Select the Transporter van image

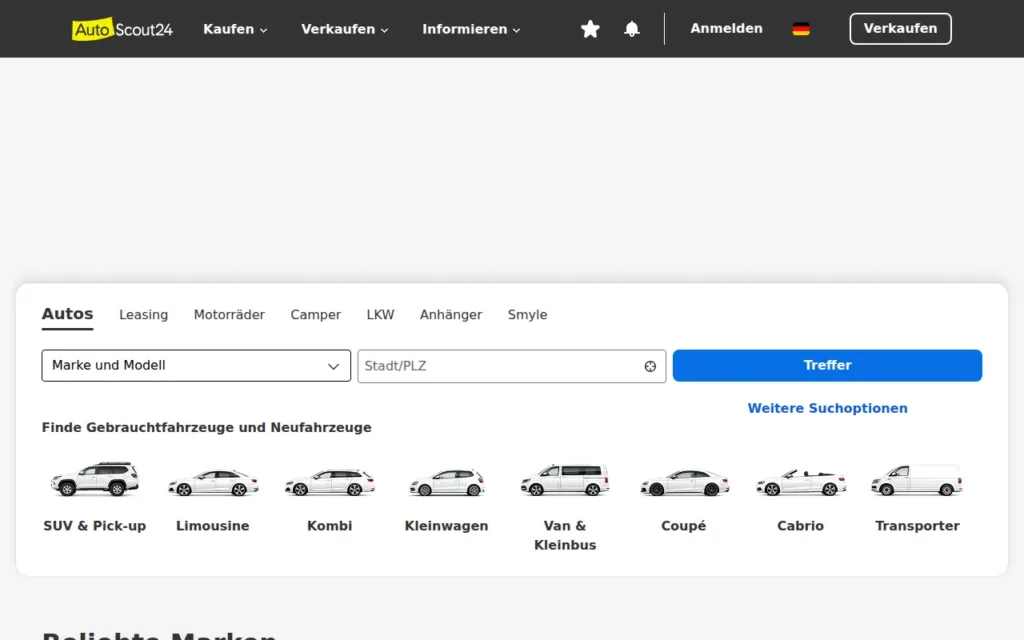click(x=917, y=480)
